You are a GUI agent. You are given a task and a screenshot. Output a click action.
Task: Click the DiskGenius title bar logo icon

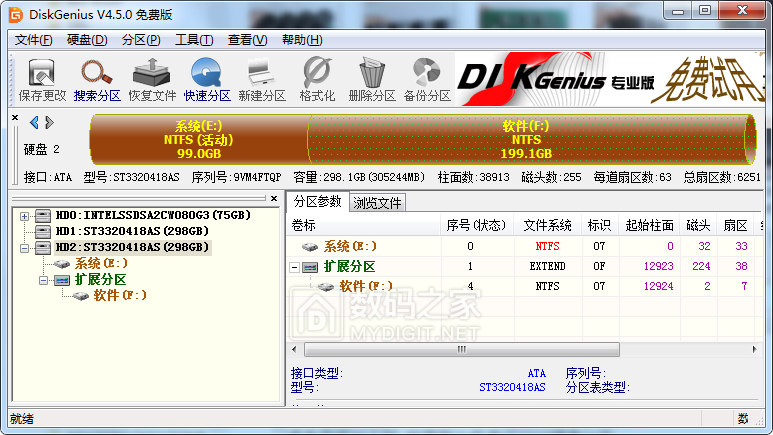[x=16, y=15]
